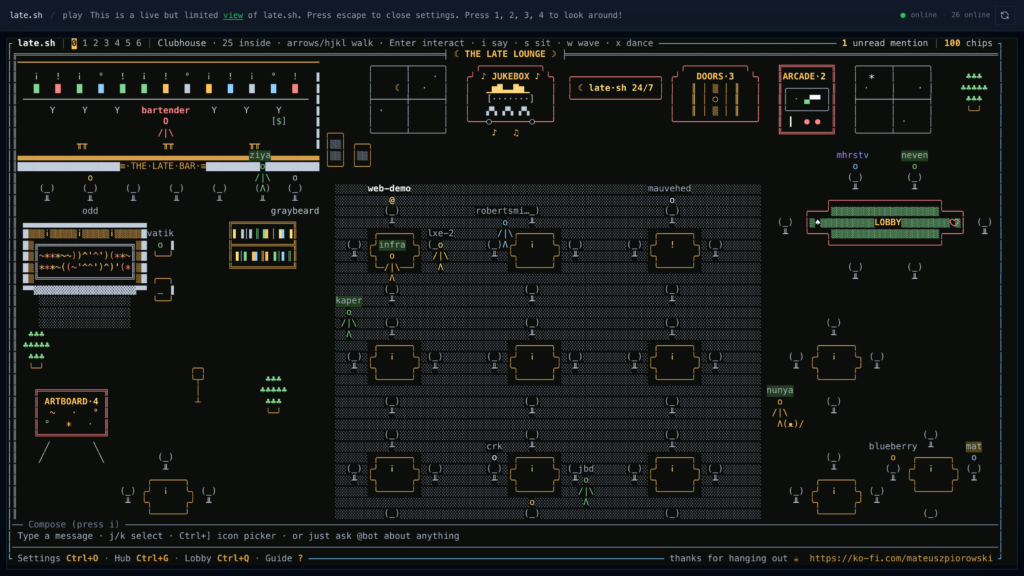Click the ARCADE·2 cabinet
The image size is (1024, 576).
pos(807,99)
